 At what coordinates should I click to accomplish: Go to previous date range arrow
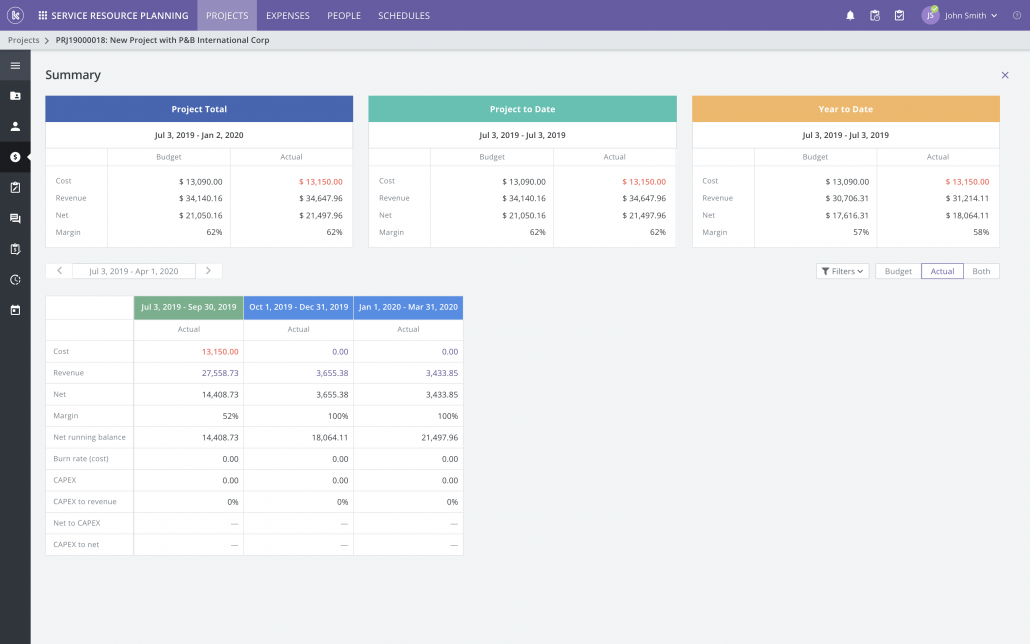(x=59, y=271)
